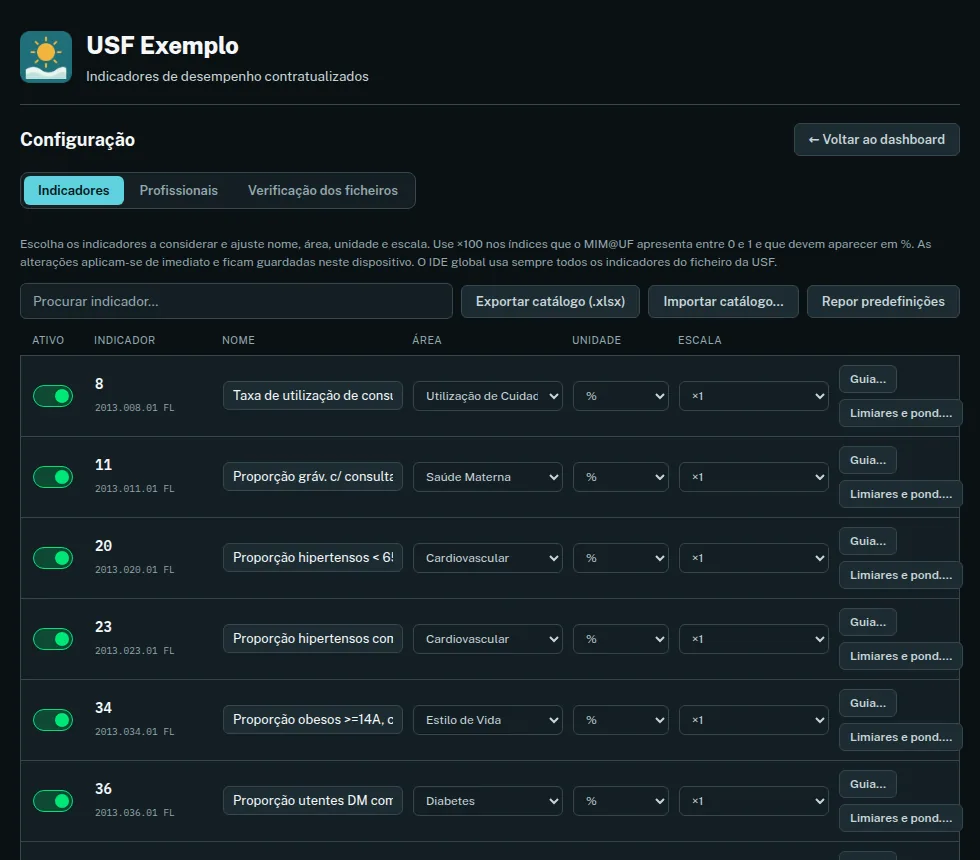Open Limiares e pond... for indicator 20
980x860 pixels.
(x=901, y=575)
